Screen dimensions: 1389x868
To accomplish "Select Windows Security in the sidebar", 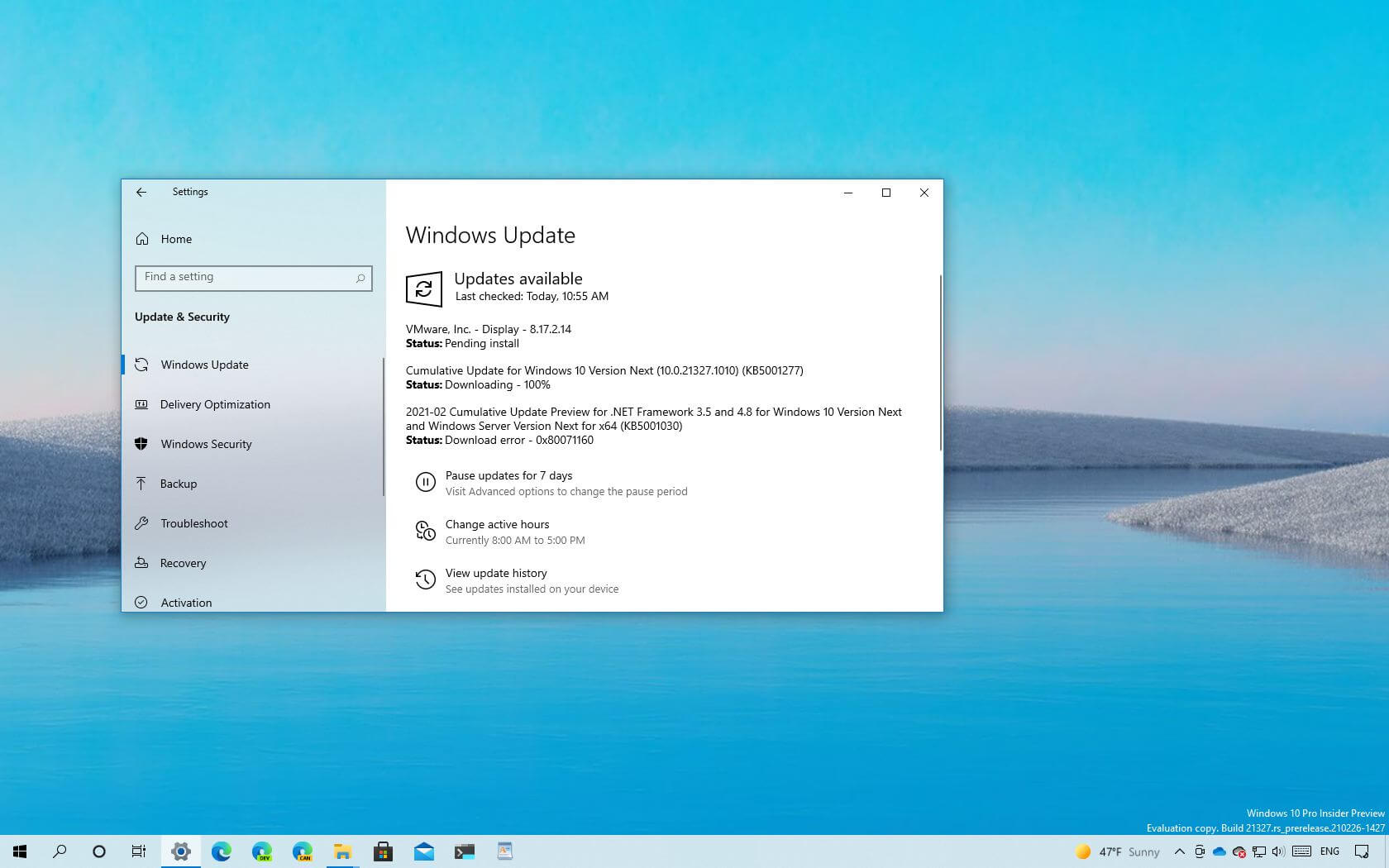I will coord(206,444).
